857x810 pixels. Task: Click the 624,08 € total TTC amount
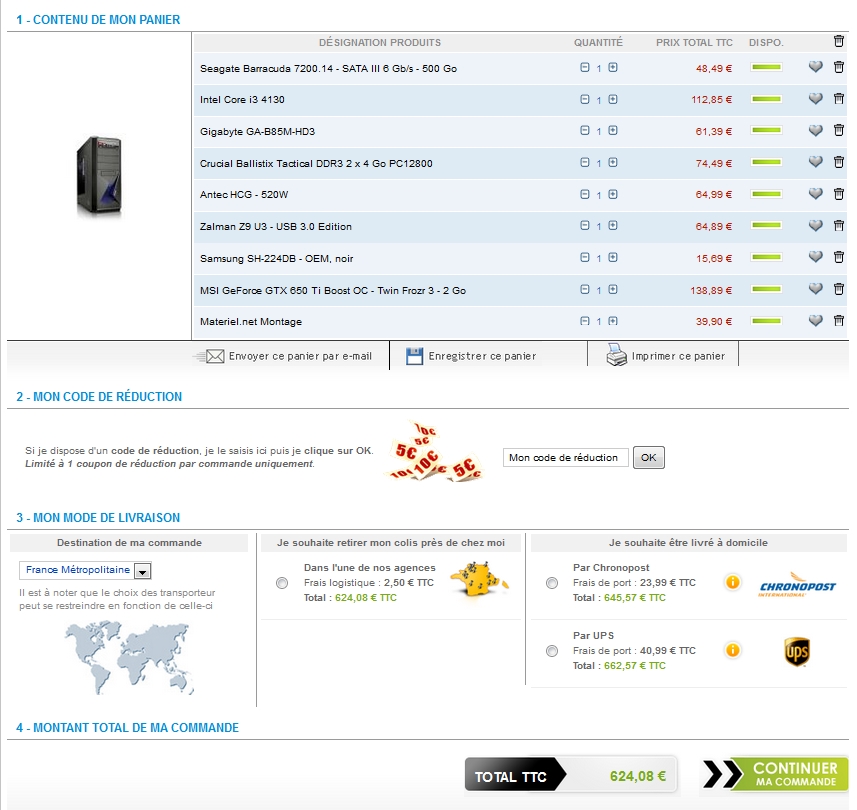pos(638,776)
